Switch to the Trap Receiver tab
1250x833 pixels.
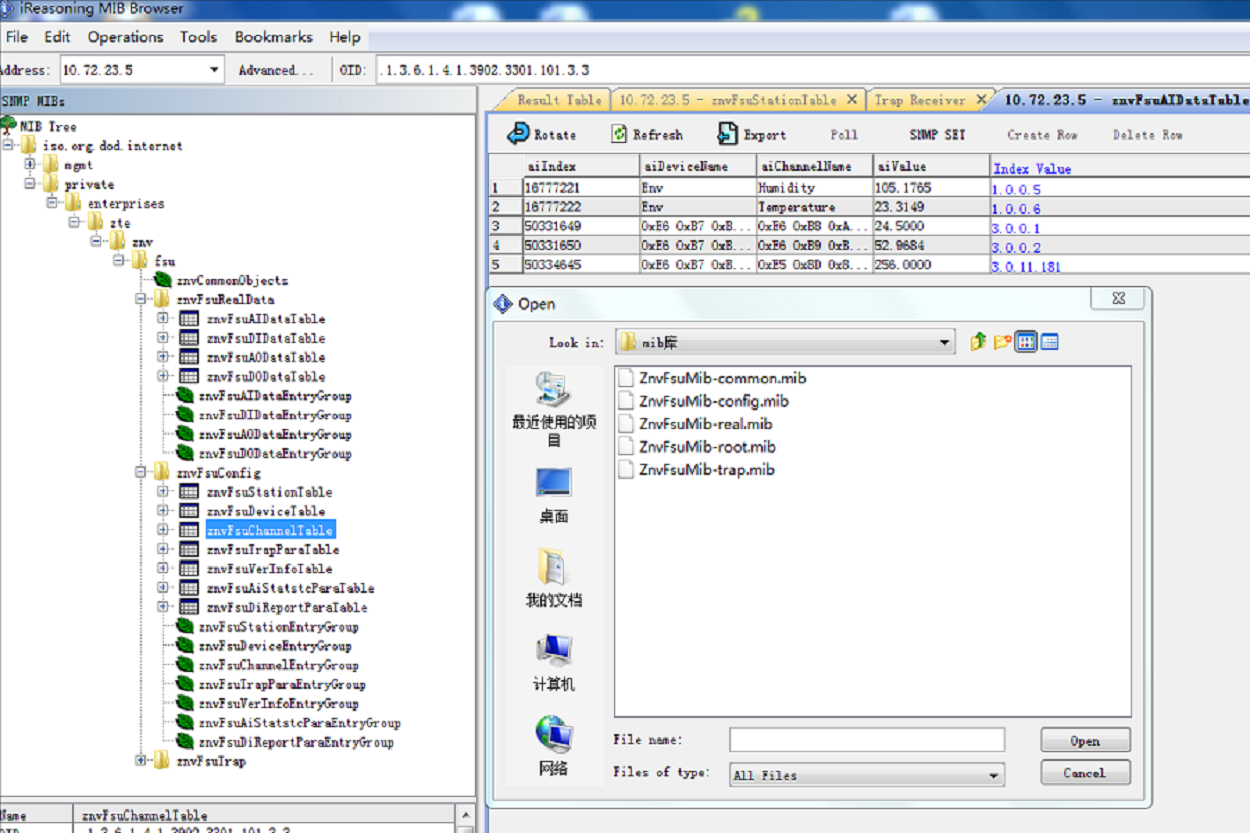[x=919, y=100]
